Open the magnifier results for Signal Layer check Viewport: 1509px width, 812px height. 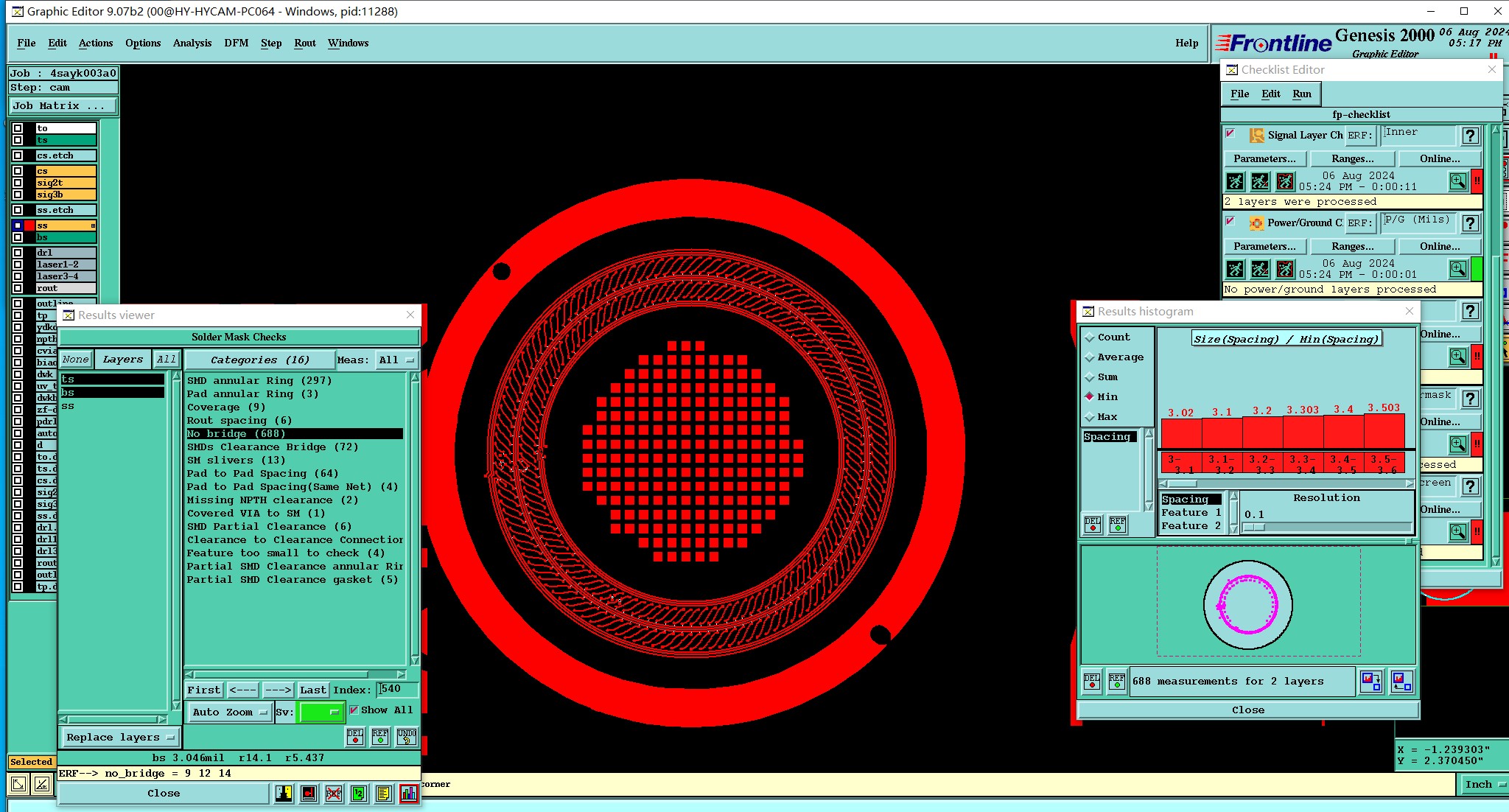pyautogui.click(x=1457, y=181)
